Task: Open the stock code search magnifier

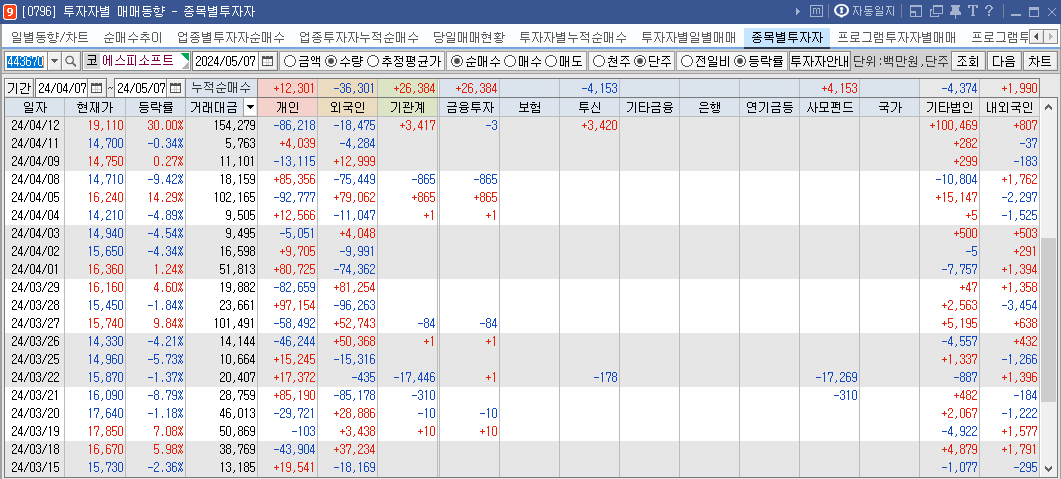Action: pyautogui.click(x=71, y=62)
